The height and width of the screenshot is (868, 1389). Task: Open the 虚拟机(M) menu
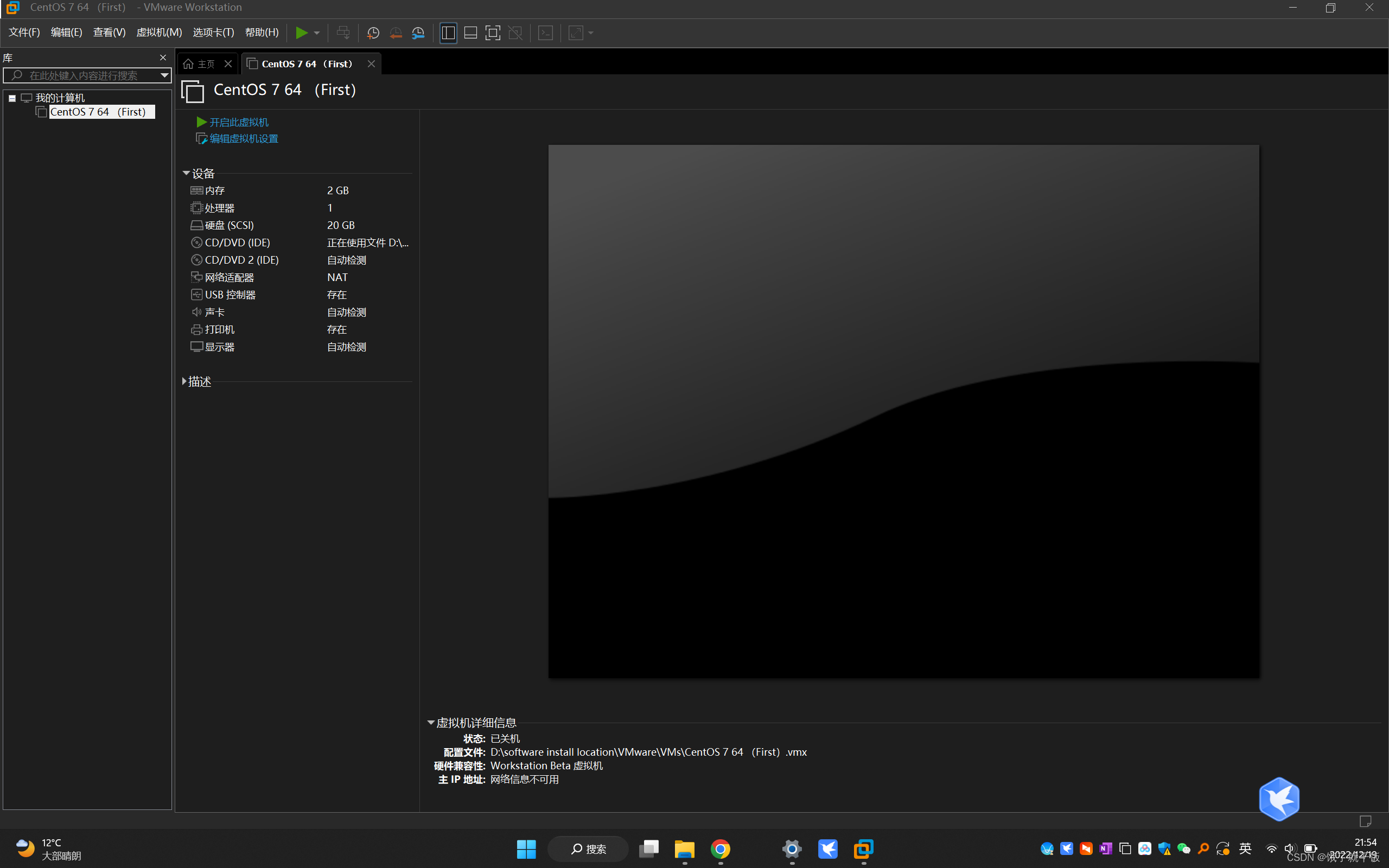pos(159,32)
